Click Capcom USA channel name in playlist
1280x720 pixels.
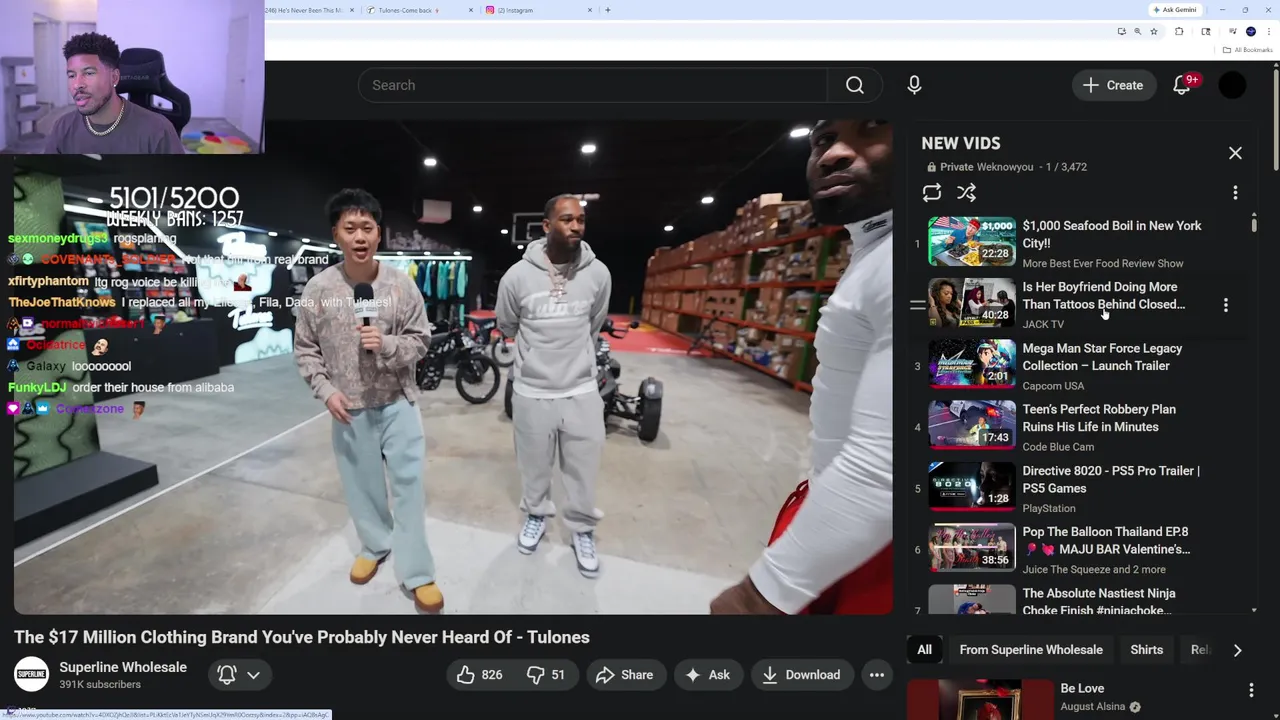(1053, 386)
